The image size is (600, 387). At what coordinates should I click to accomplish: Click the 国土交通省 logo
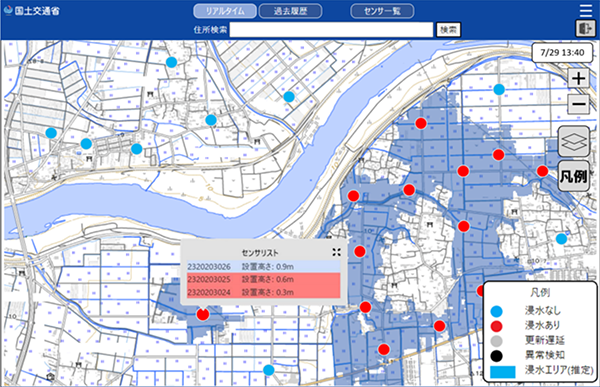coord(32,11)
